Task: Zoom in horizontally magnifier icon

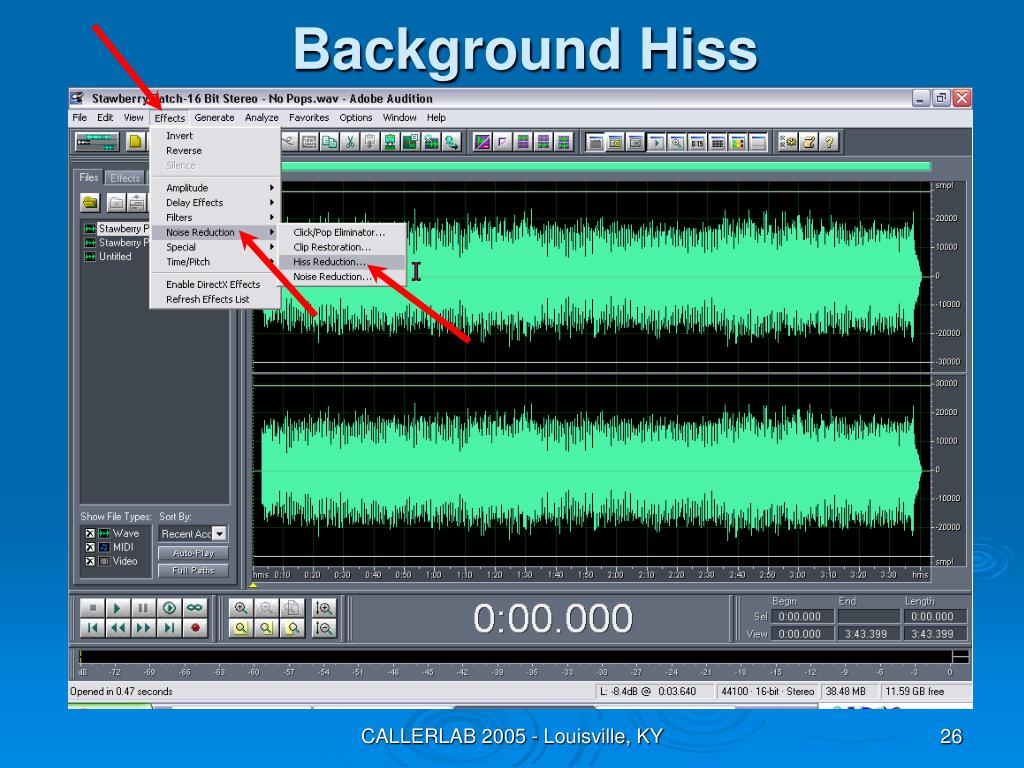Action: pos(241,608)
